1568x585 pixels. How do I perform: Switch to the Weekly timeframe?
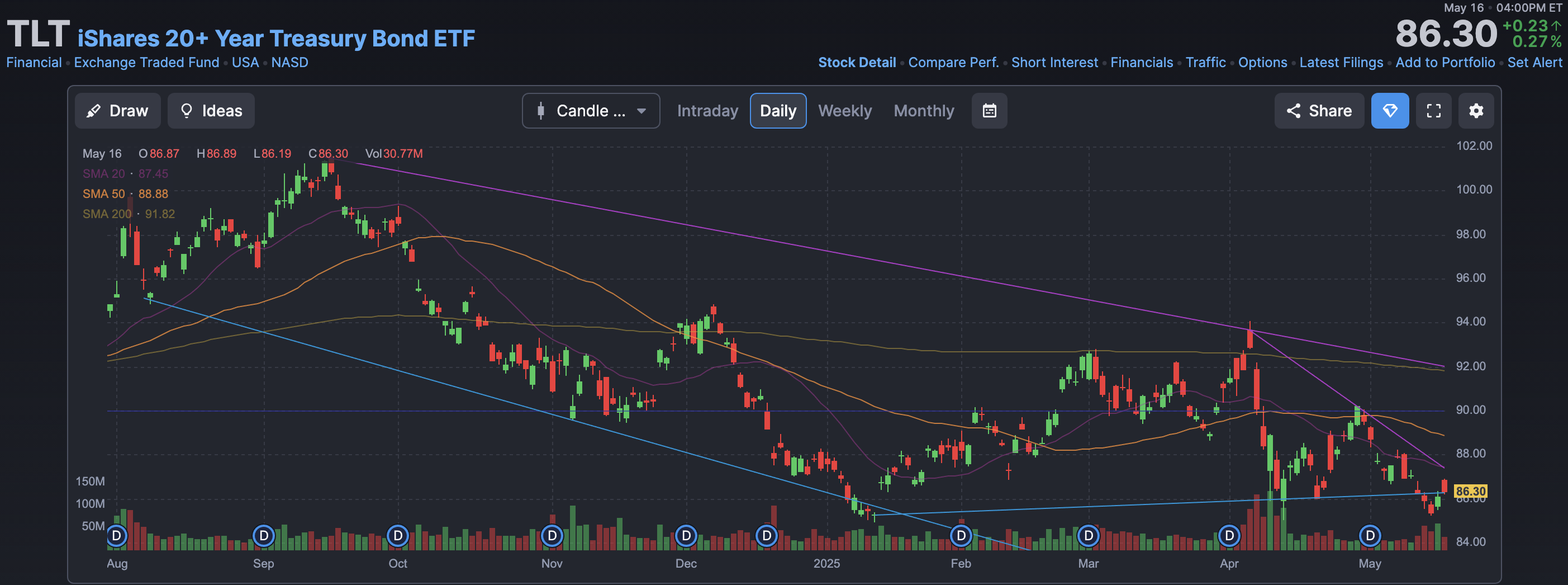[x=845, y=111]
